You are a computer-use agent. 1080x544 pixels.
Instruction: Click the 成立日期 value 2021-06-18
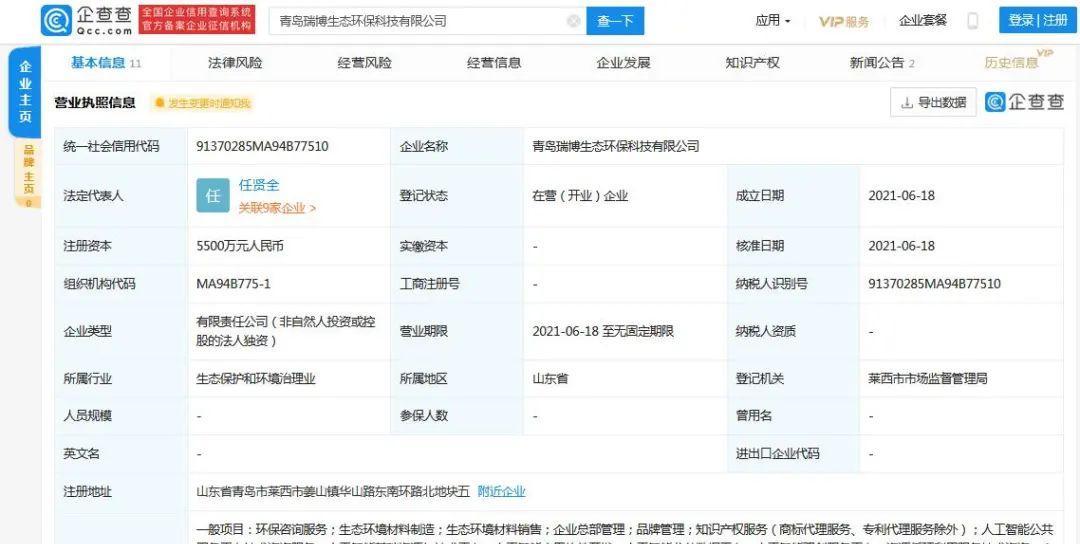click(x=902, y=196)
